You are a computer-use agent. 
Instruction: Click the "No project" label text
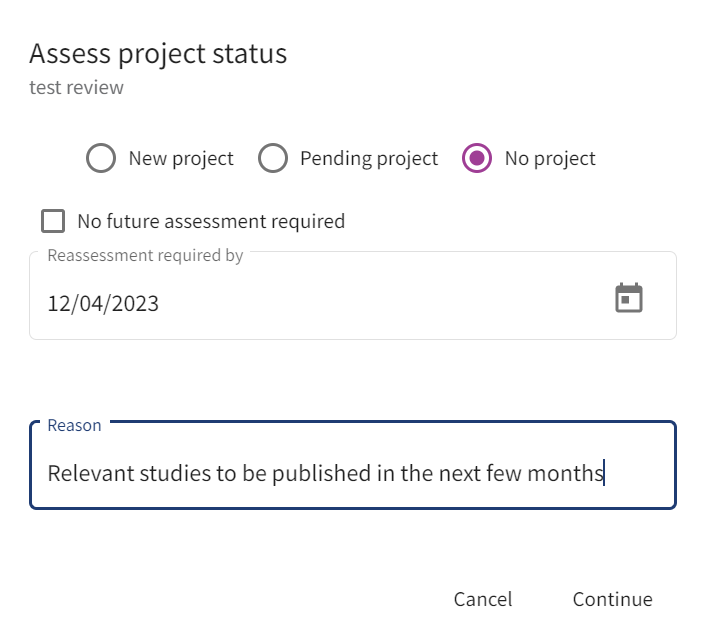pos(550,159)
